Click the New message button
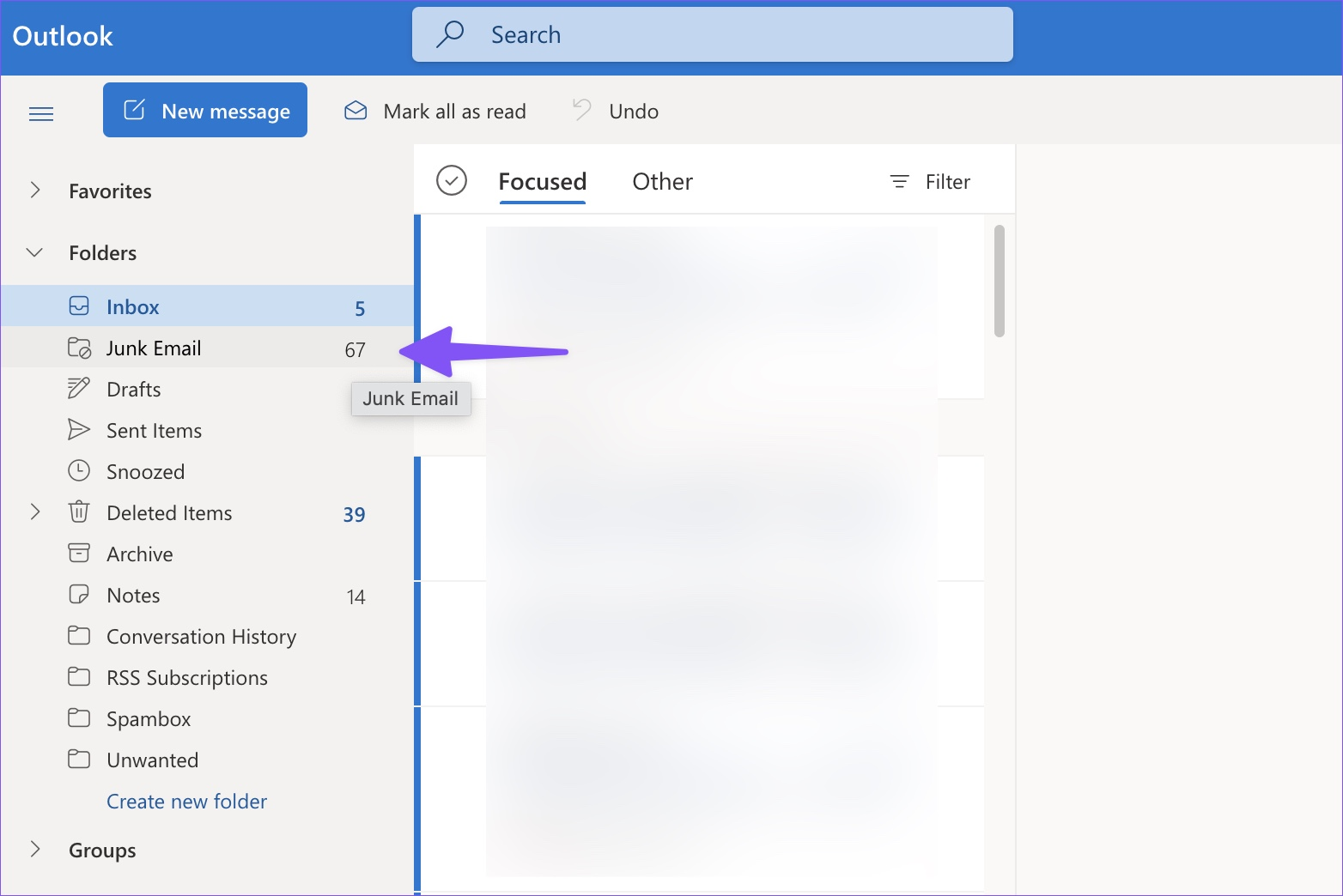The image size is (1343, 896). pyautogui.click(x=205, y=110)
